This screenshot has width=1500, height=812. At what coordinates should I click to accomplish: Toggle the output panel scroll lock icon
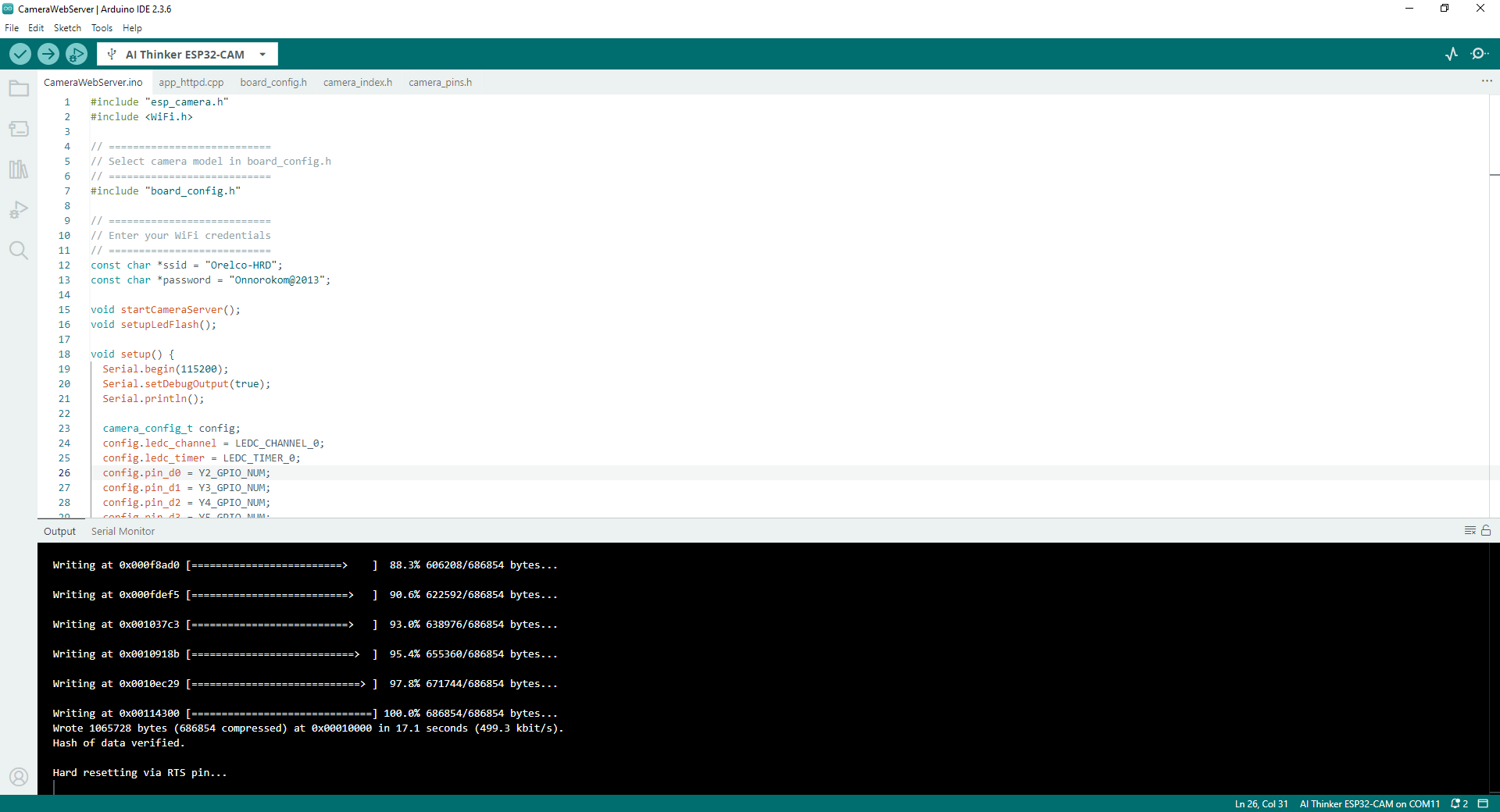point(1486,531)
